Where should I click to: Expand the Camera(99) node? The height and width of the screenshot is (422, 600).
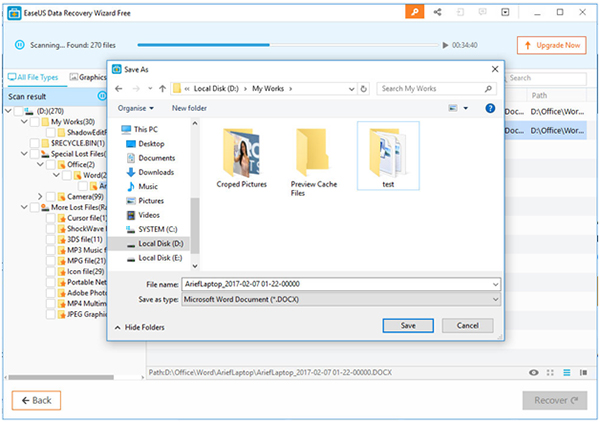40,197
